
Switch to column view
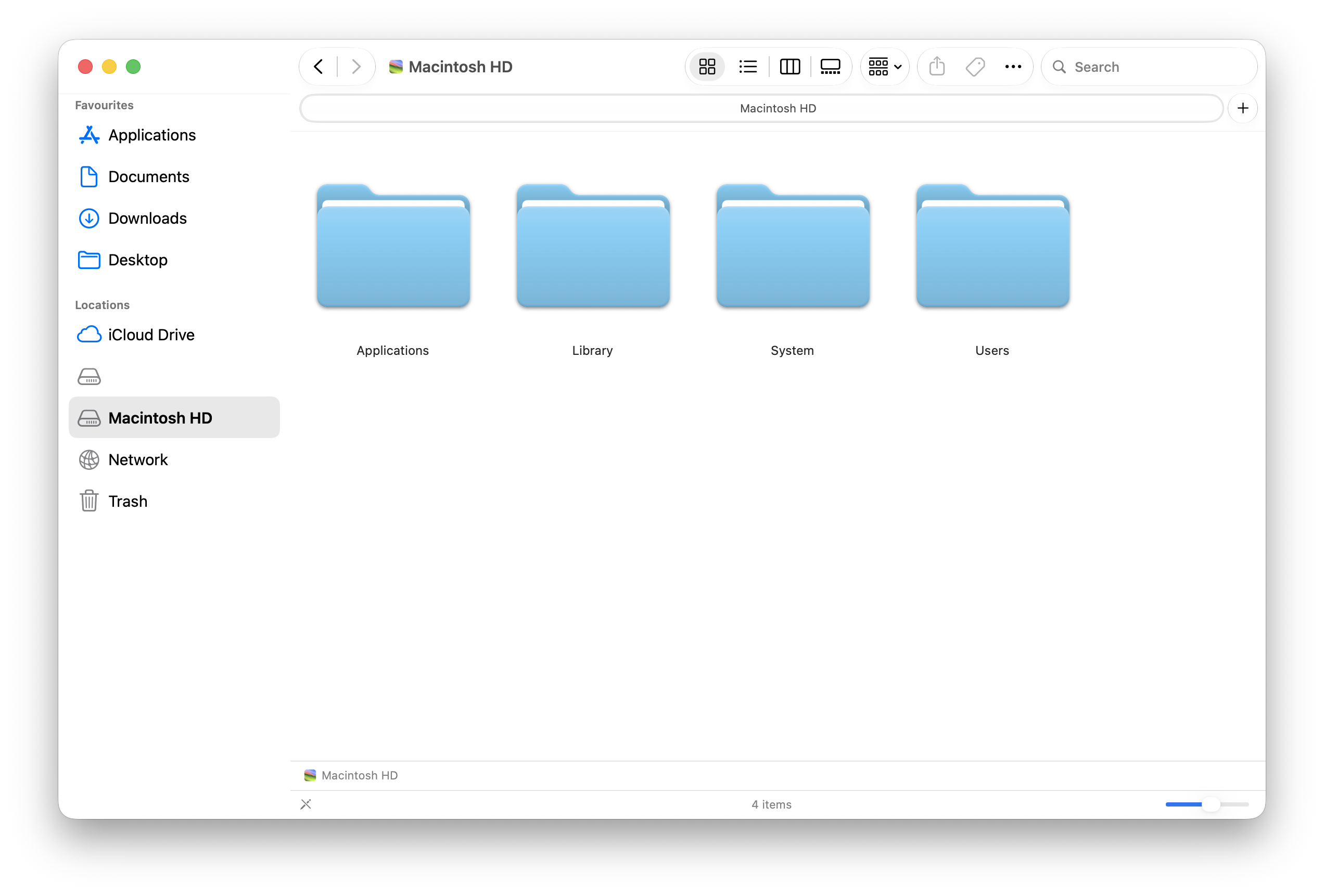(x=790, y=67)
